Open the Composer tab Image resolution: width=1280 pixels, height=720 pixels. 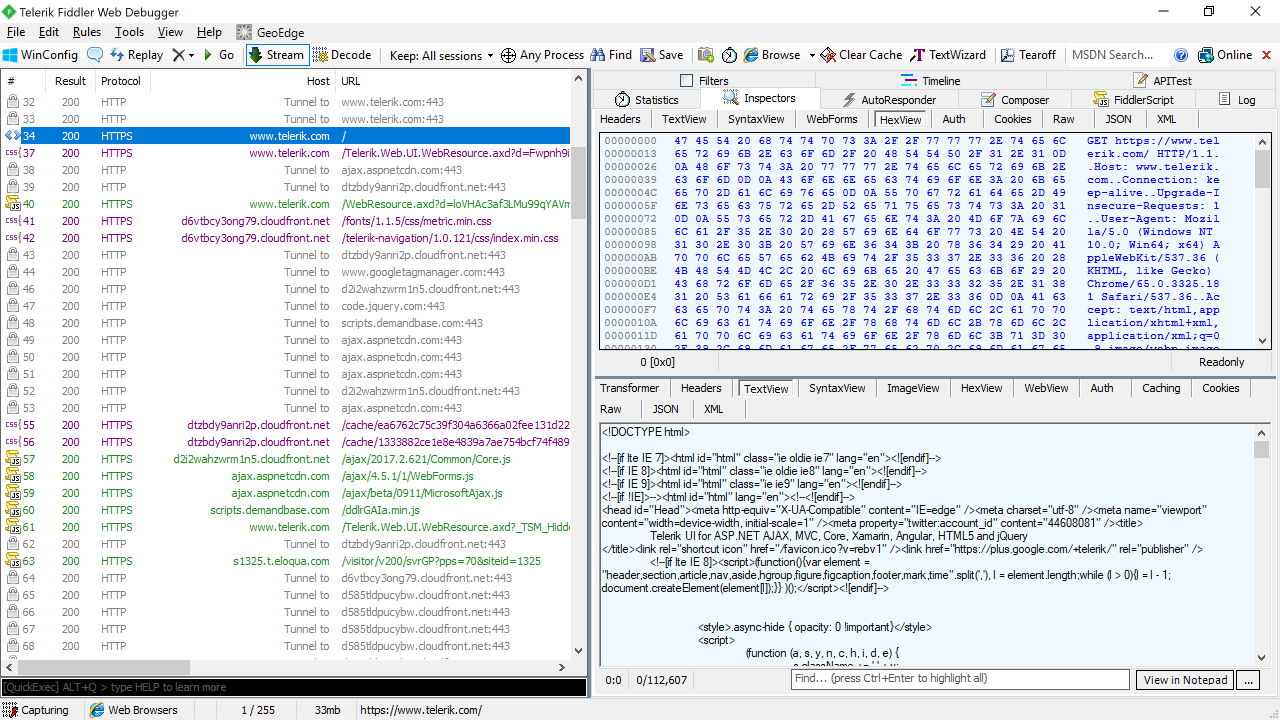(1015, 100)
